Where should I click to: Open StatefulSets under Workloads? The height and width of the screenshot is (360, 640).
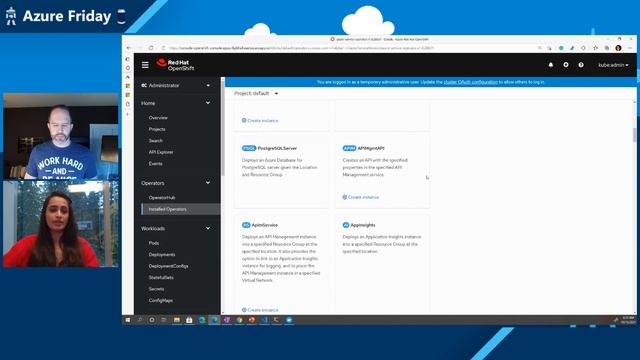[161, 277]
